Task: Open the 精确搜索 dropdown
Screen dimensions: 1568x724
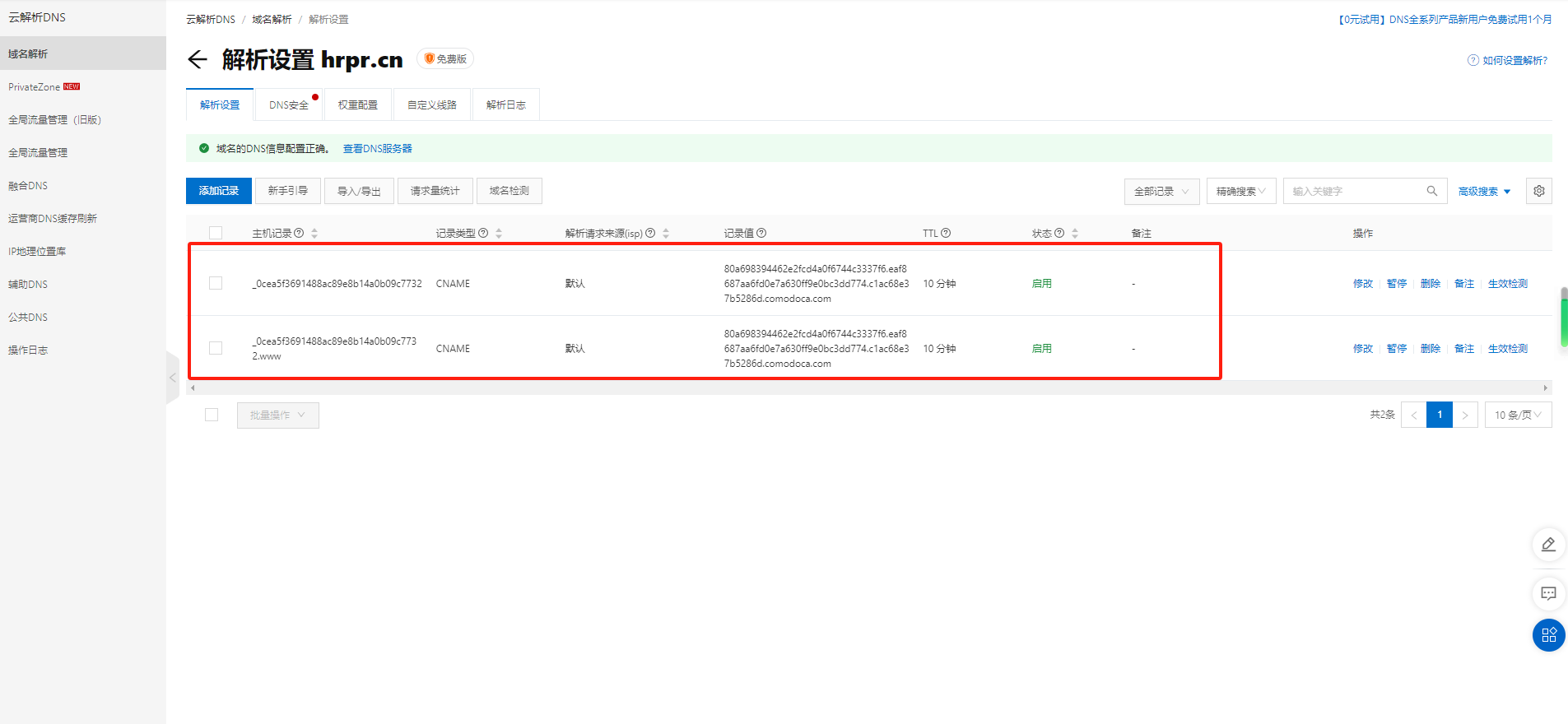Action: click(x=1240, y=191)
